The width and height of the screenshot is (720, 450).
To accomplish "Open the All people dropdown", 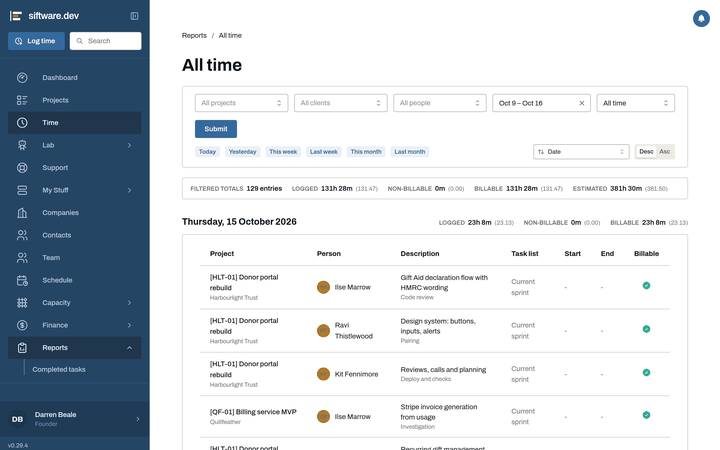I will tap(440, 103).
